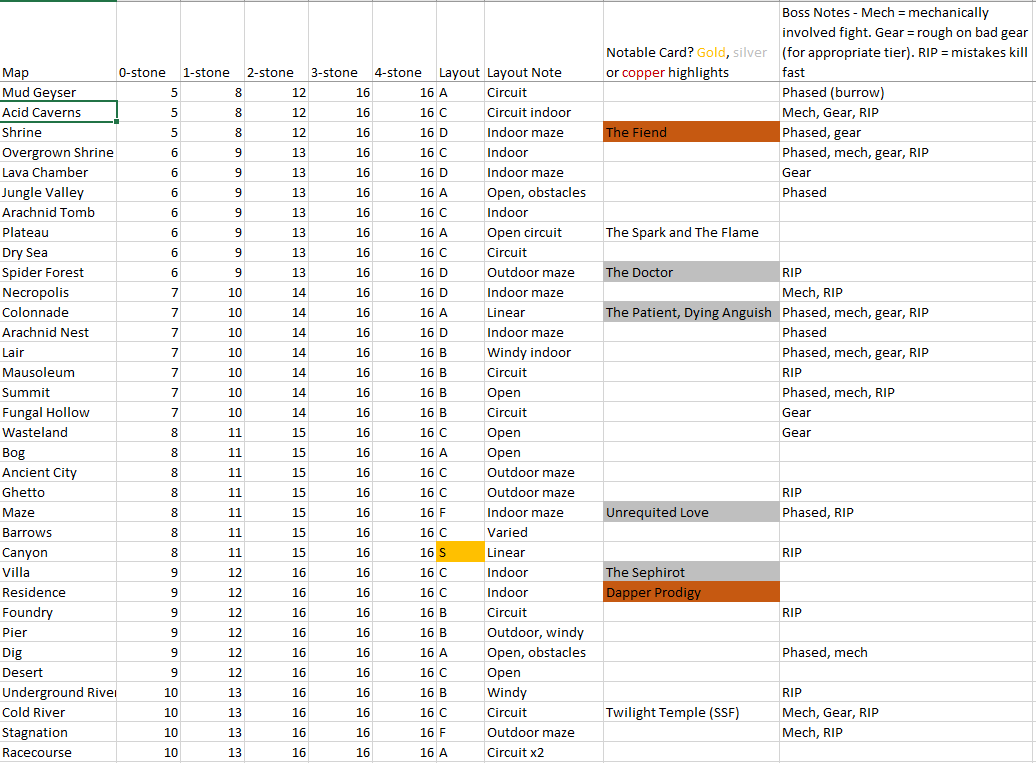Click the Summit map cell
The width and height of the screenshot is (1036, 763).
point(58,392)
